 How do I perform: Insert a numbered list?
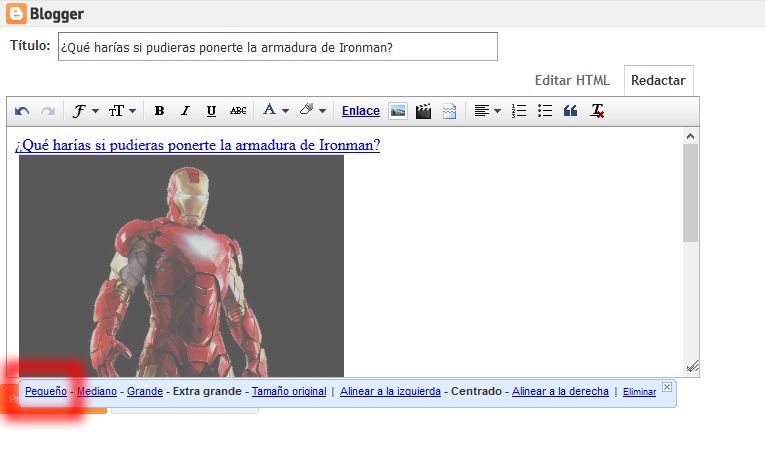click(x=519, y=111)
